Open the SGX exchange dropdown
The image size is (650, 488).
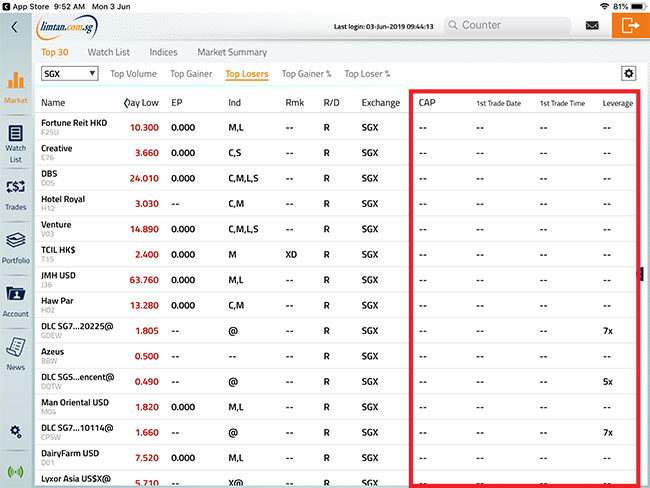coord(70,74)
